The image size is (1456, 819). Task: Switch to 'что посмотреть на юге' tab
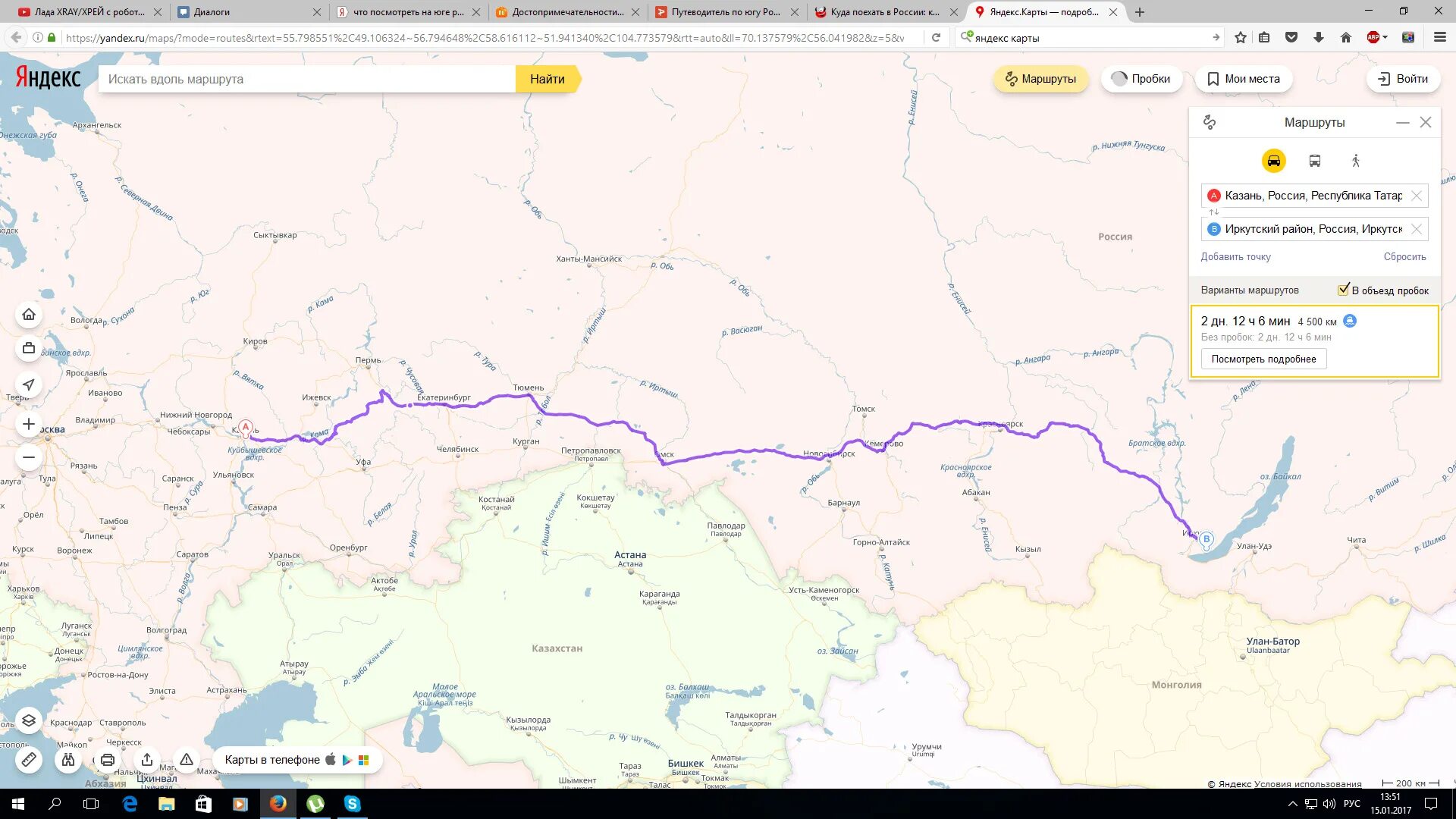tap(407, 12)
